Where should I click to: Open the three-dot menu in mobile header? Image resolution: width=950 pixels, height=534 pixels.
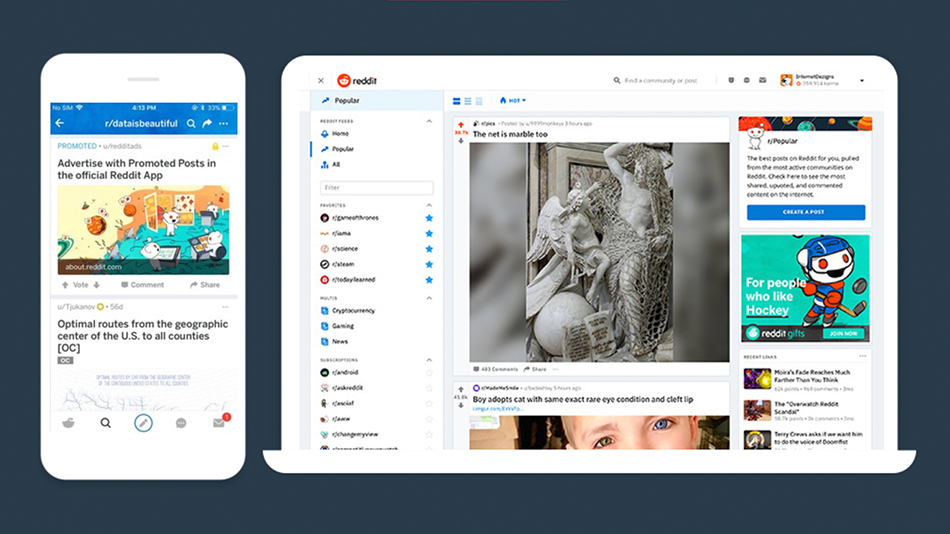coord(224,123)
